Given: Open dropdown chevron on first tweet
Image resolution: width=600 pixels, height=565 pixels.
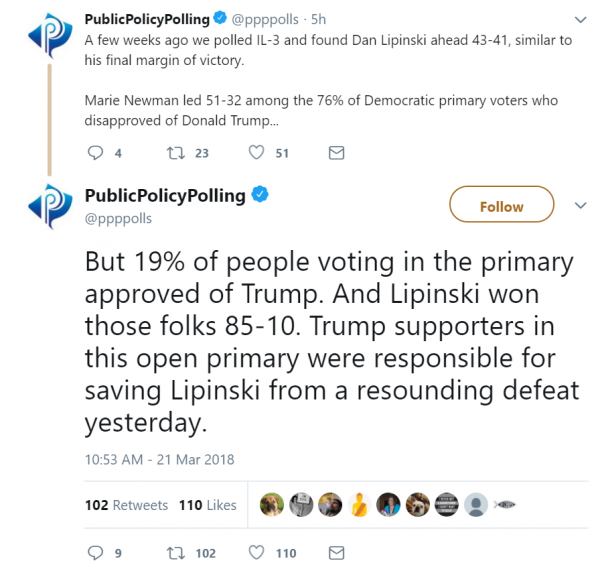Looking at the screenshot, I should coord(581,20).
